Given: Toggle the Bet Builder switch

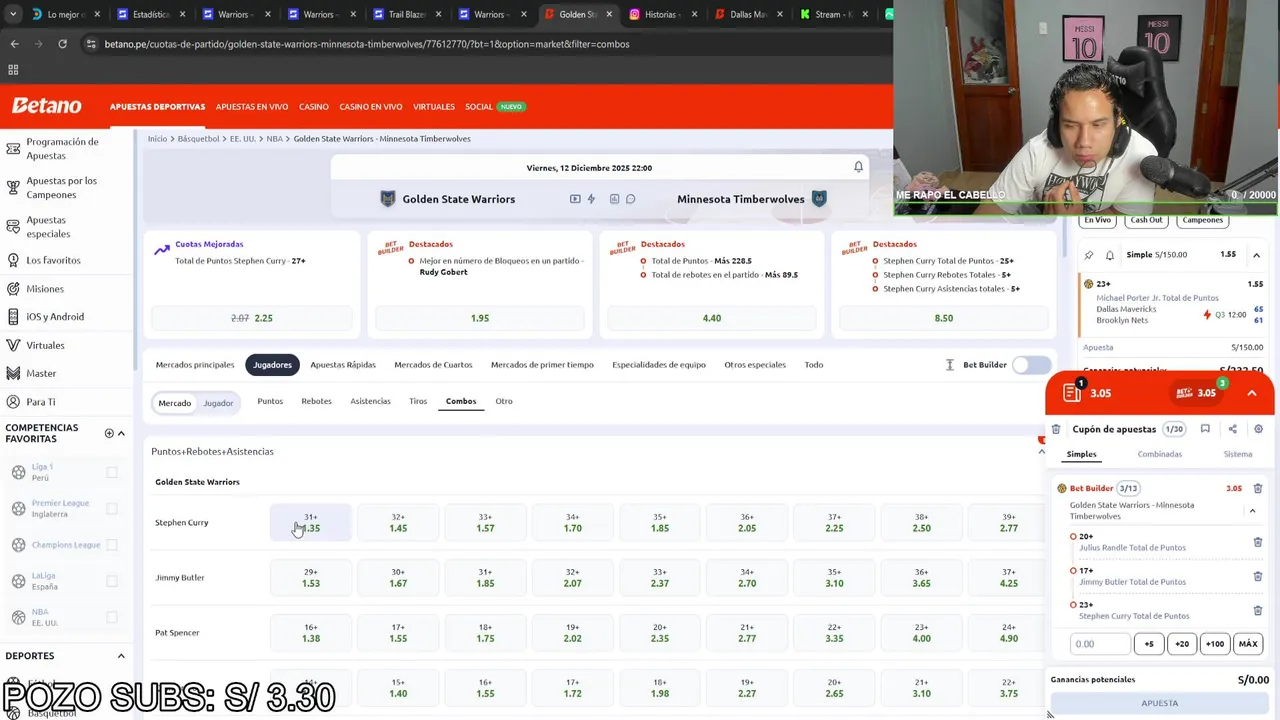Looking at the screenshot, I should [1031, 365].
